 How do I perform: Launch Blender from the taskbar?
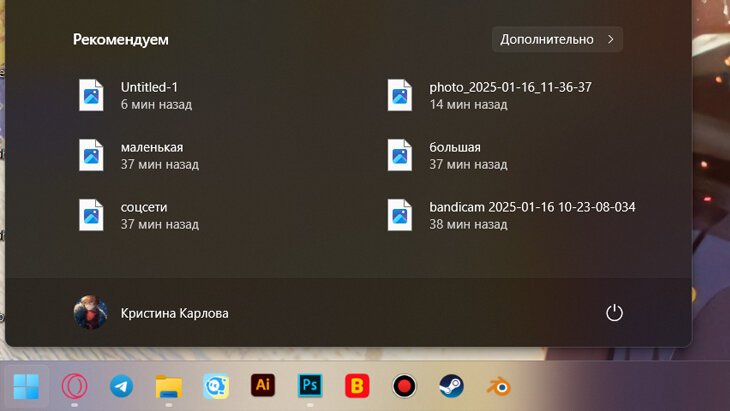tap(498, 386)
